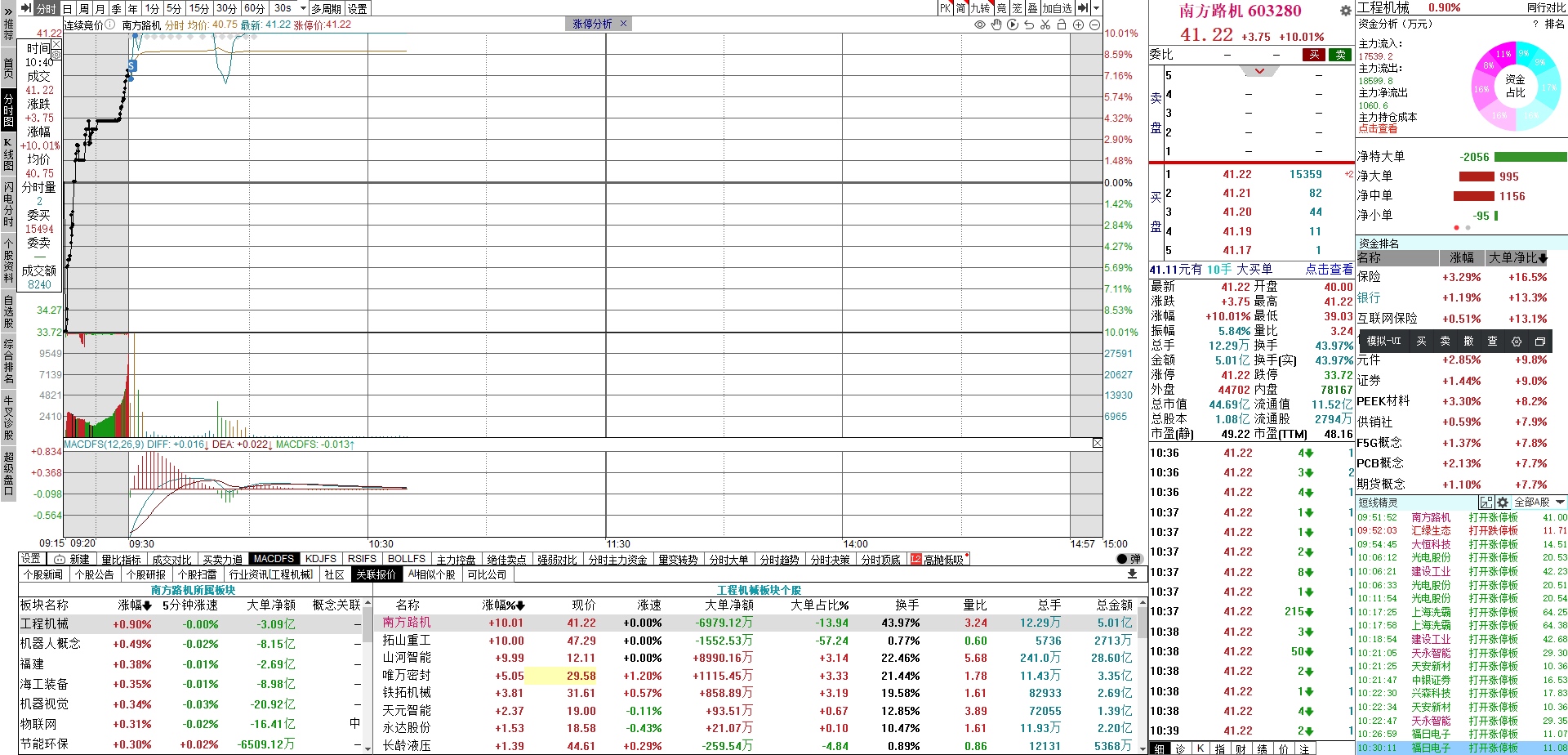
Task: Switch to K线图 in left sidebar
Action: [x=8, y=154]
